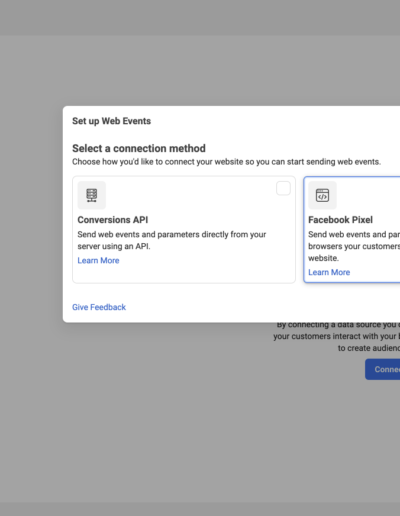Click the Give Feedback link
This screenshot has height=516, width=400.
coord(99,307)
